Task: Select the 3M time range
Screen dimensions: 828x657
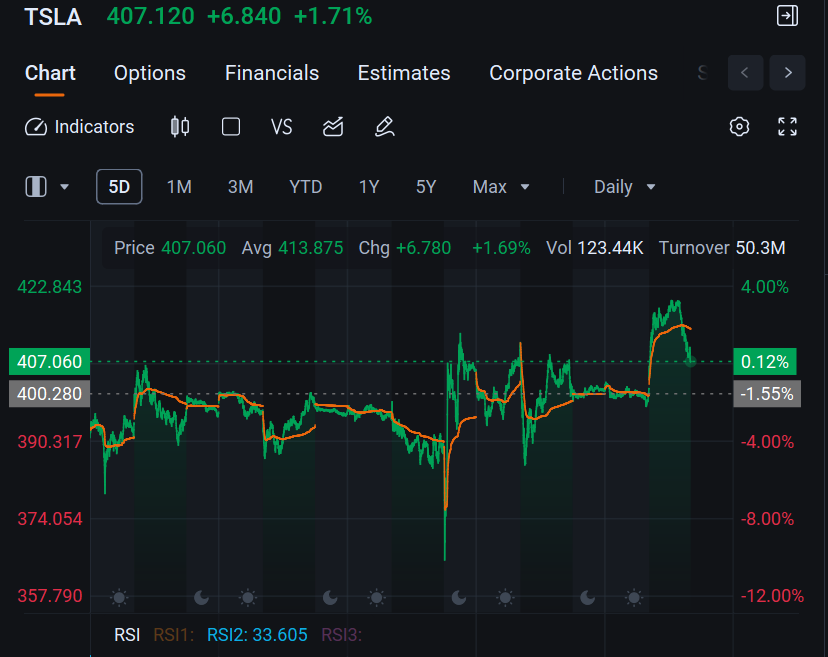Action: pos(240,187)
